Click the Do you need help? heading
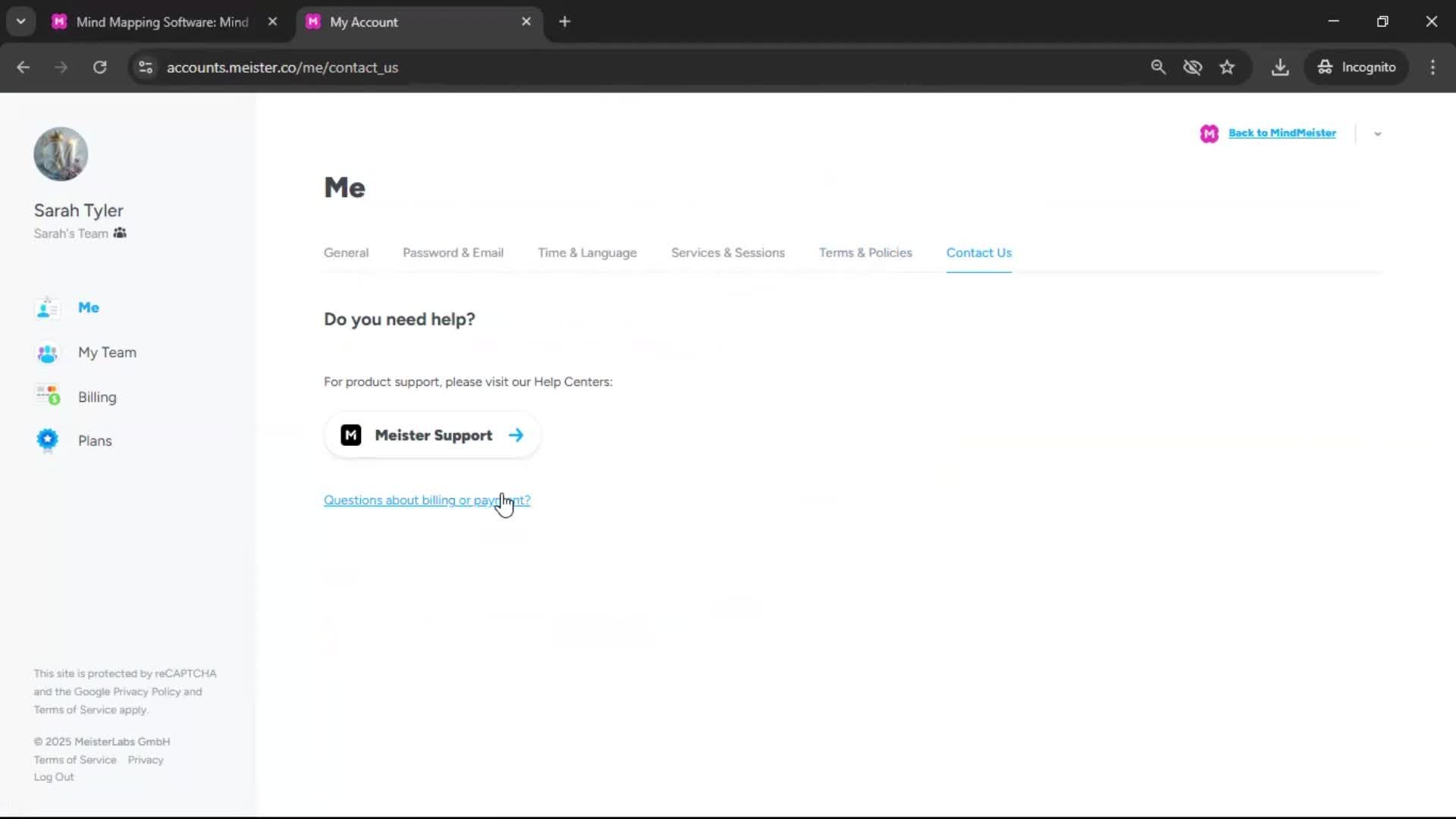1456x819 pixels. point(399,319)
